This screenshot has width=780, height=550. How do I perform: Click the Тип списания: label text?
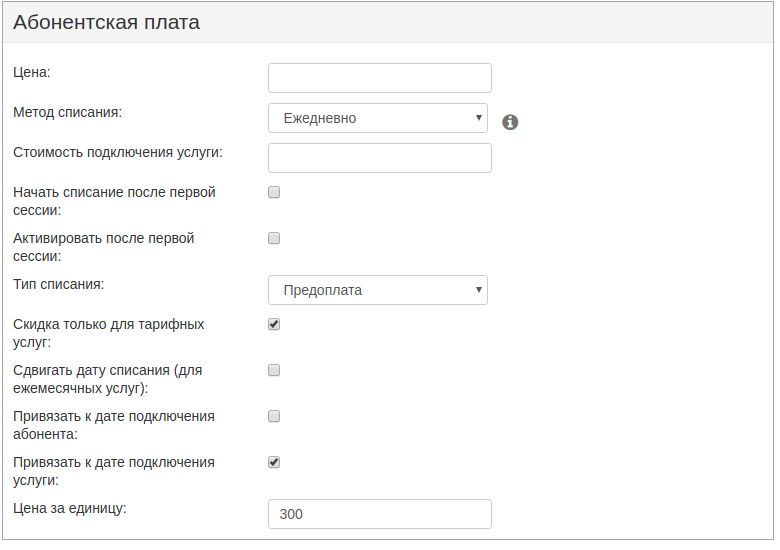[59, 284]
